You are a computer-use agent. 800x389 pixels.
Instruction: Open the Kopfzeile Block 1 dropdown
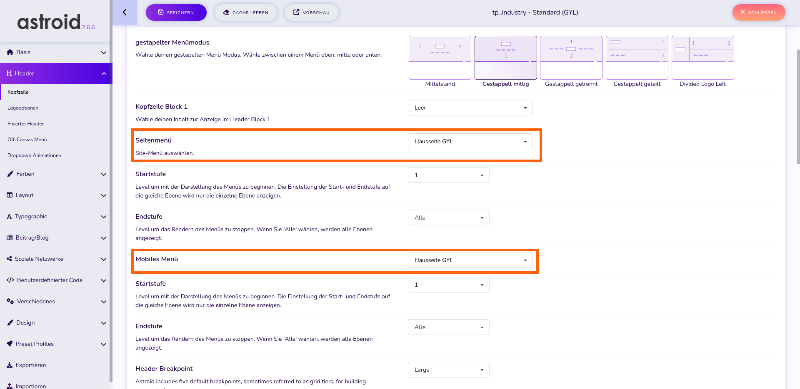470,108
